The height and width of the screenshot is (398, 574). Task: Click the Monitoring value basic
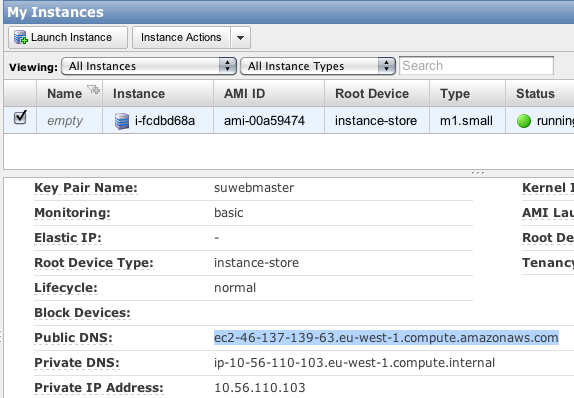tap(229, 213)
